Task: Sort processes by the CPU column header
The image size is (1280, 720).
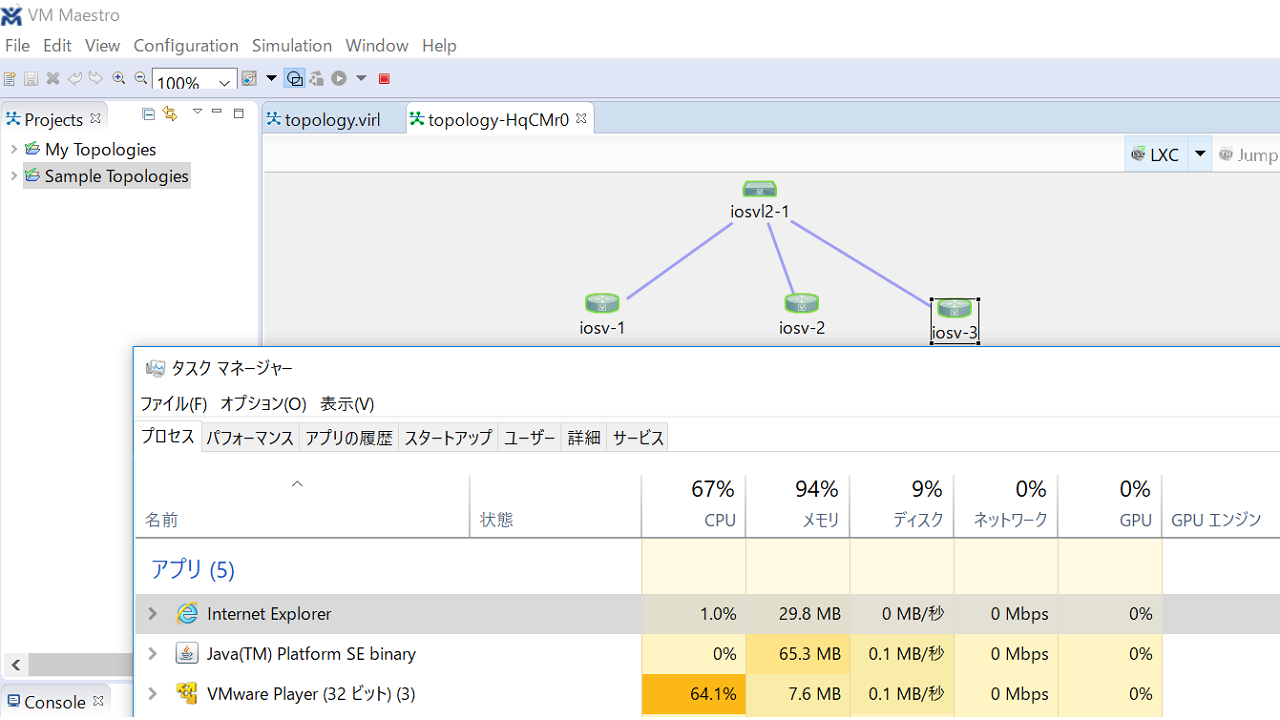Action: click(694, 505)
